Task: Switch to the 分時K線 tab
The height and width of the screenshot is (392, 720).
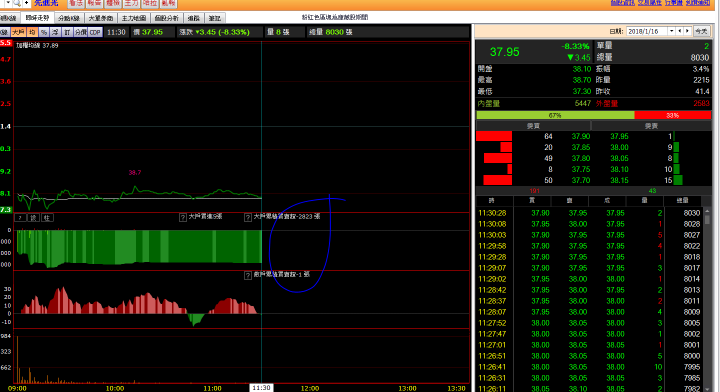Action: coord(69,18)
